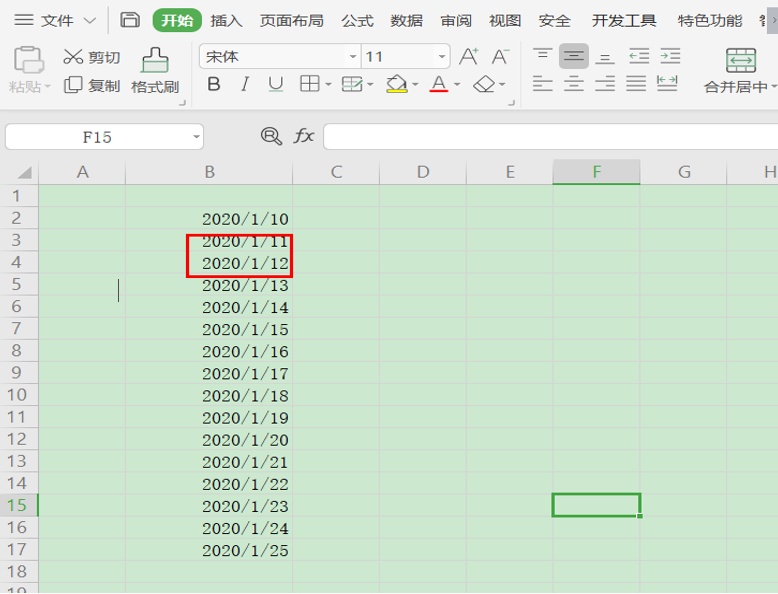Click the save file icon
Viewport: 778px width, 594px height.
point(130,20)
